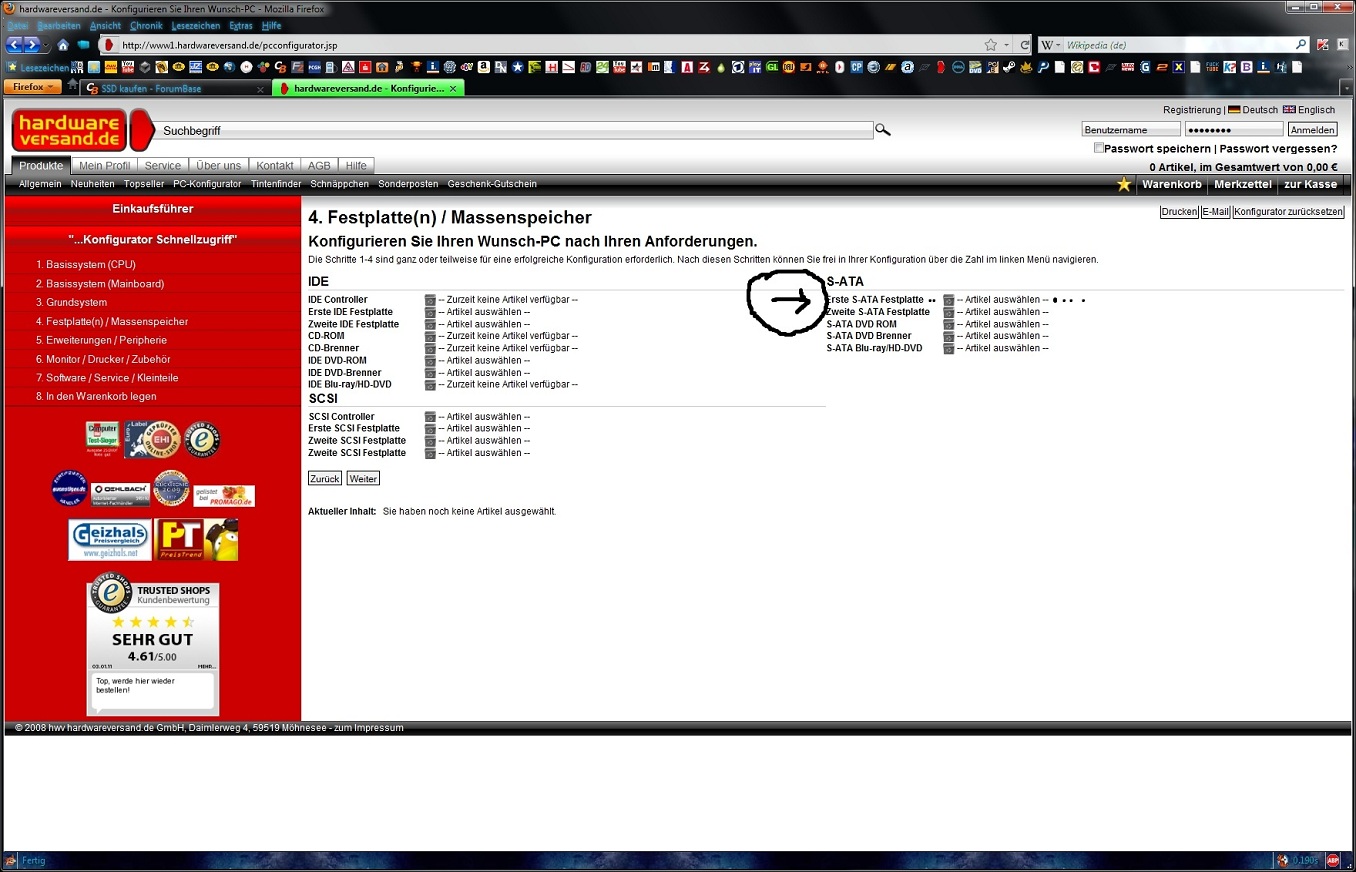The height and width of the screenshot is (872, 1356).
Task: Open sidebar step 8. In den Warenkorb legen
Action: pos(96,396)
